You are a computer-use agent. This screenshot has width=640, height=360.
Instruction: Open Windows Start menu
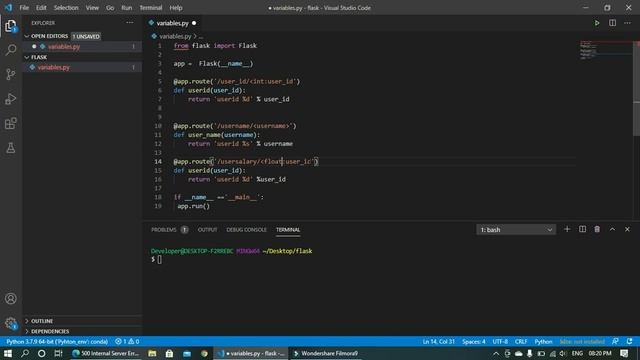[x=8, y=353]
